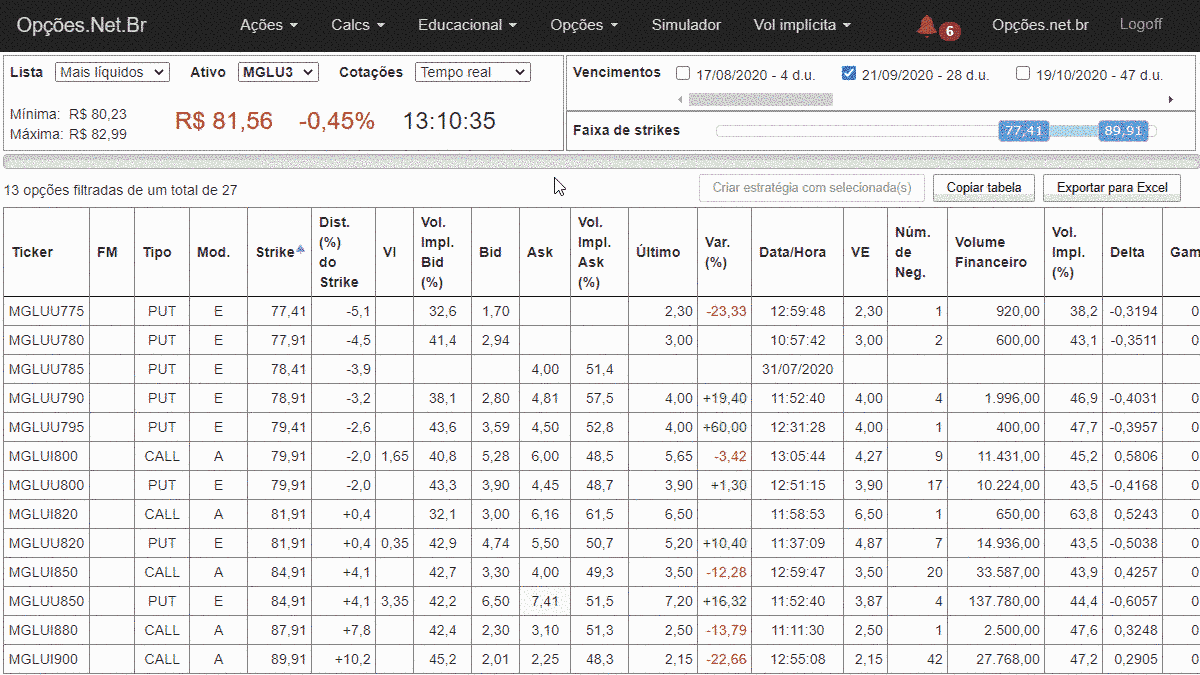Expand the Ações menu

269,25
